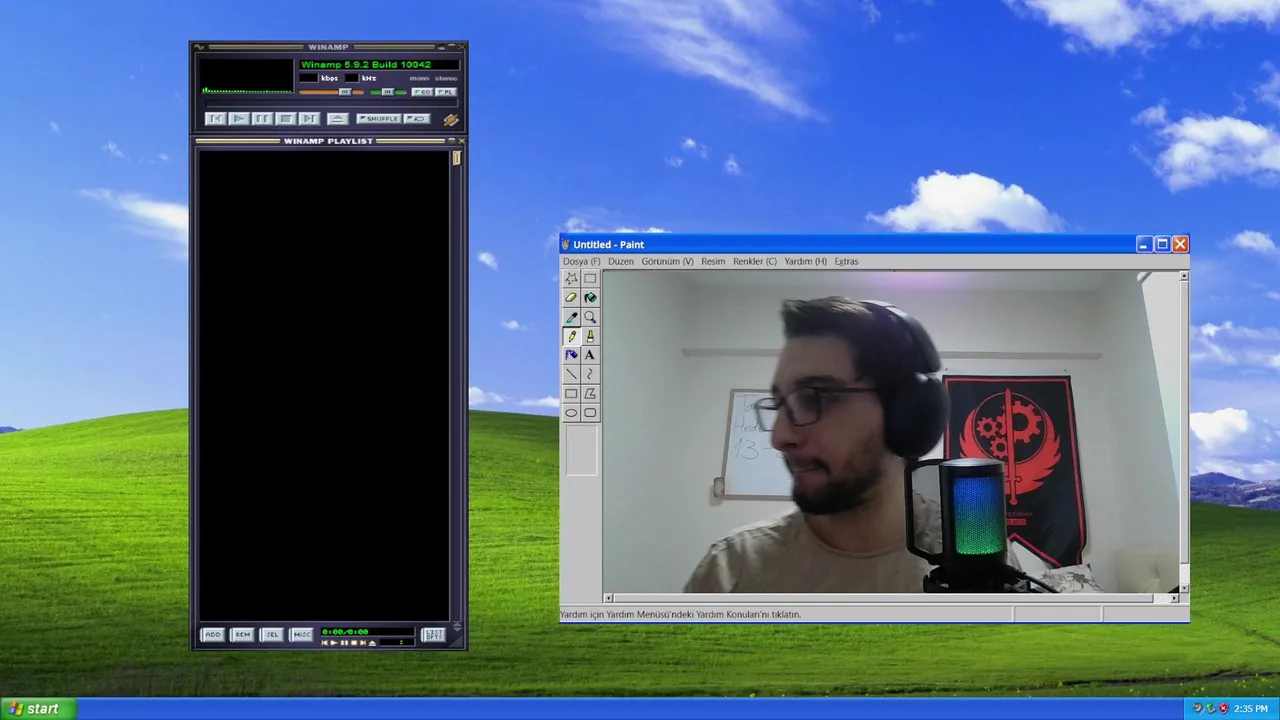Image resolution: width=1280 pixels, height=720 pixels.
Task: Open the Görünüm (V) menu
Action: [667, 261]
